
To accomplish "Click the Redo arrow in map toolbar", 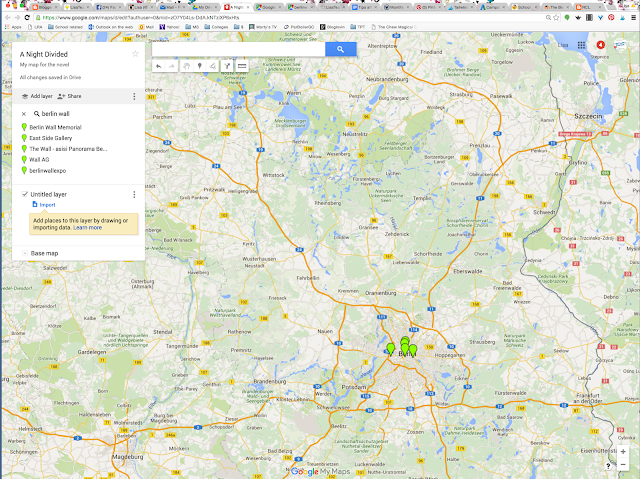I will (x=172, y=66).
